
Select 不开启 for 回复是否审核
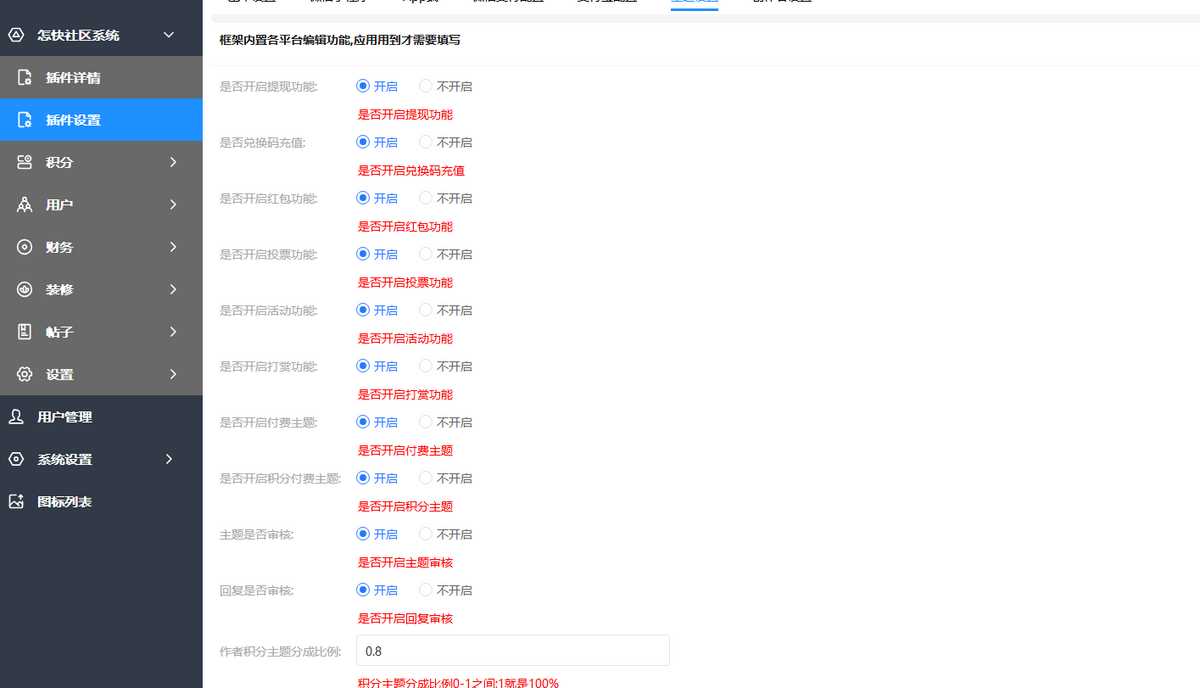point(445,590)
